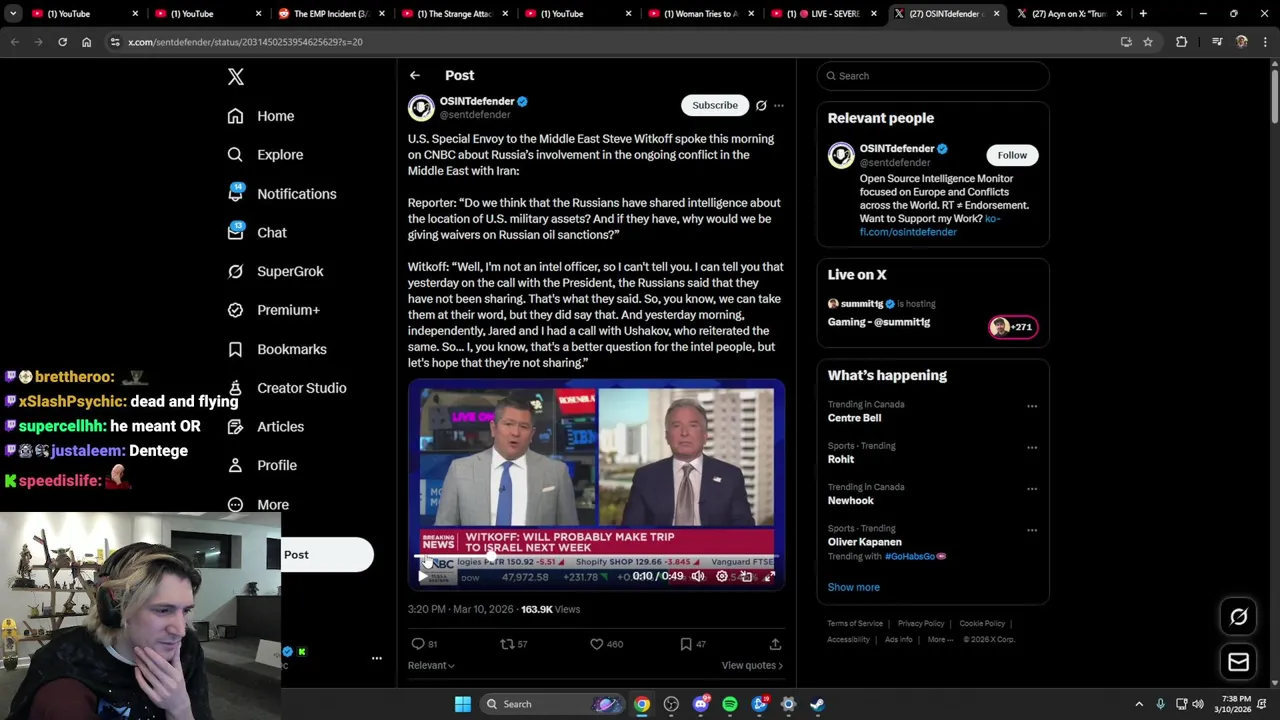Open SuperGrok from sidebar
Screen dimensions: 1280x720
[x=275, y=271]
